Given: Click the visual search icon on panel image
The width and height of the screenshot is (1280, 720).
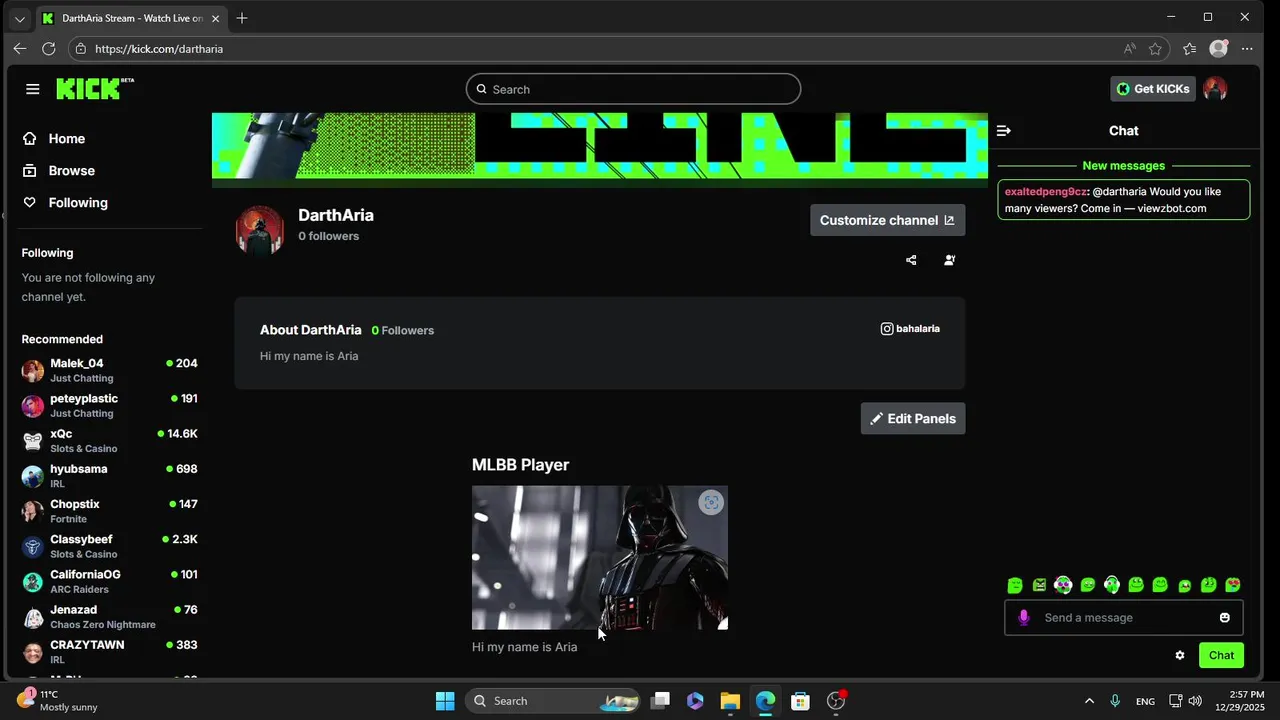Looking at the screenshot, I should tap(711, 503).
